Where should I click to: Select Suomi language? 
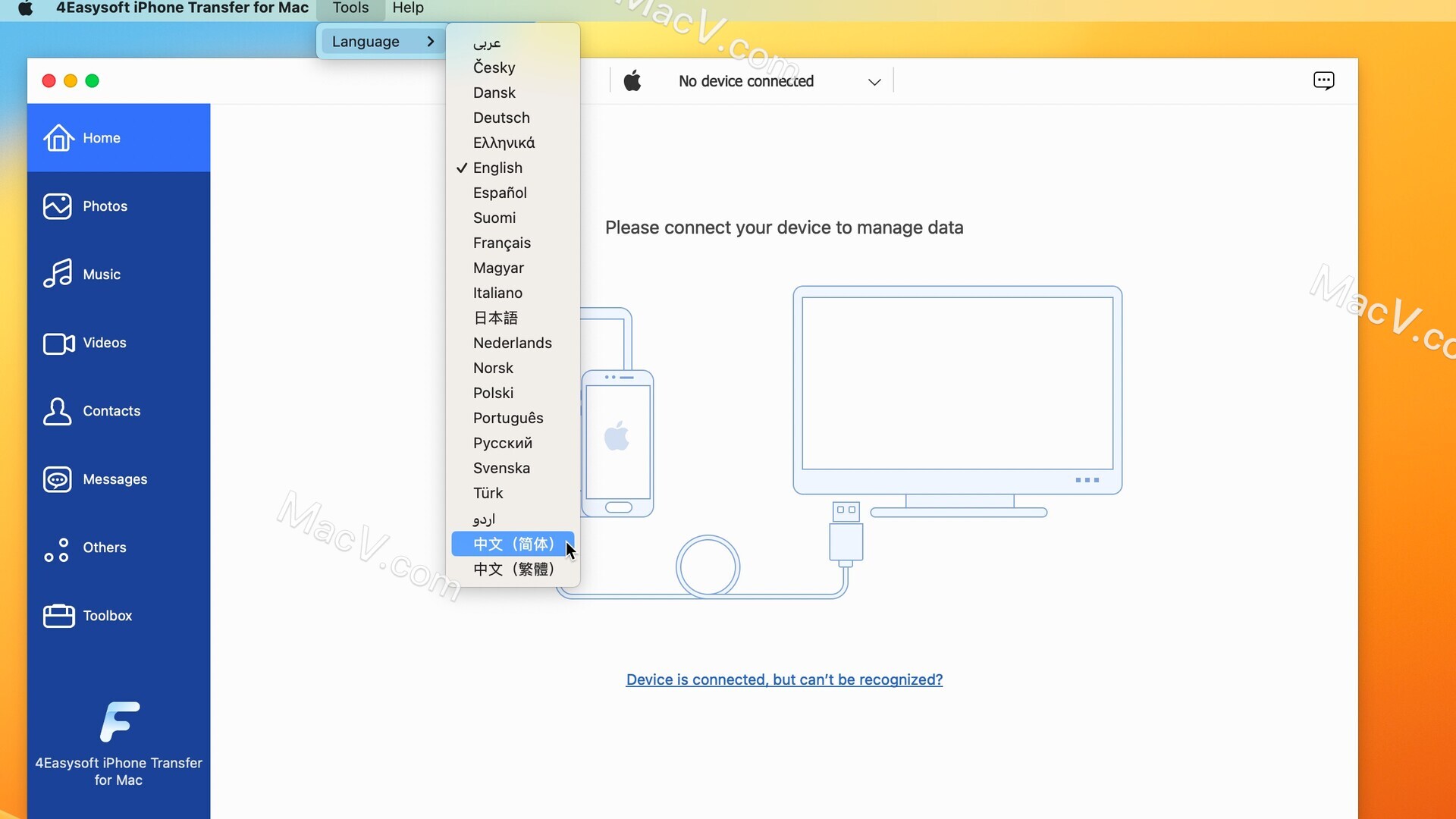coord(513,218)
